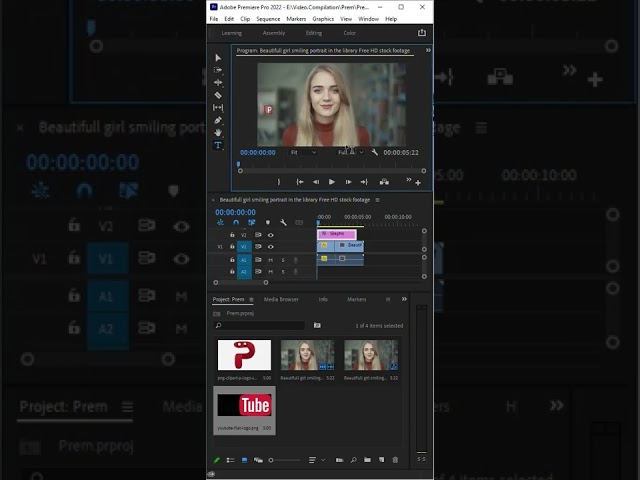Open Project Prem panel menu
640x480 pixels.
(x=251, y=300)
